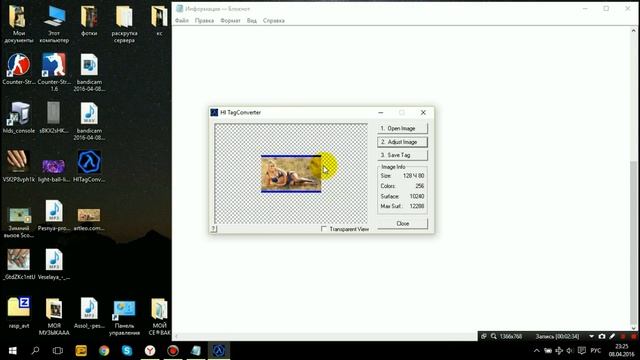Click the taskbar clock showing 23:25
Viewport: 640px width, 360px height.
(622, 351)
